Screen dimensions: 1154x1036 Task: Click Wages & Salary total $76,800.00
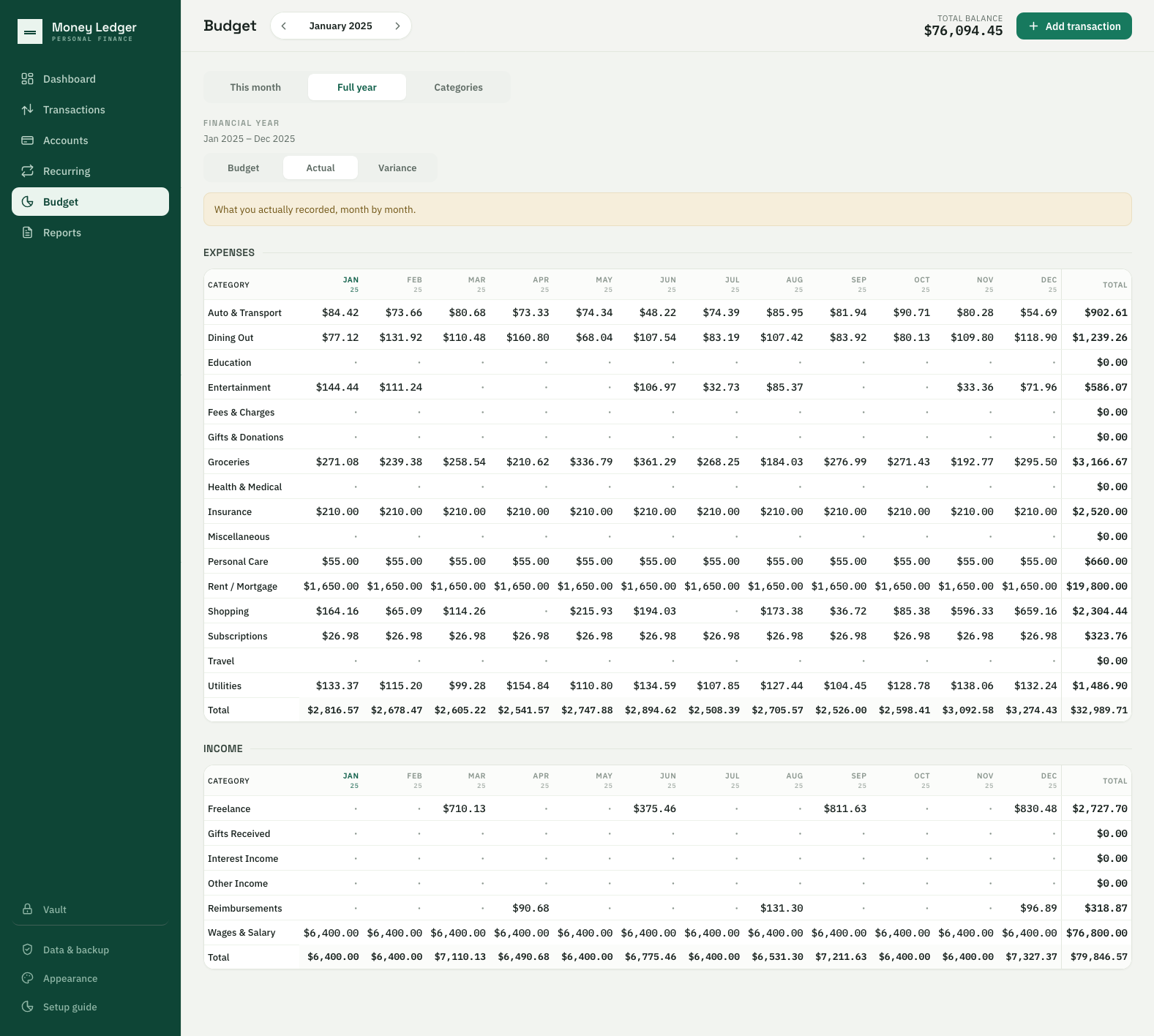click(1096, 933)
